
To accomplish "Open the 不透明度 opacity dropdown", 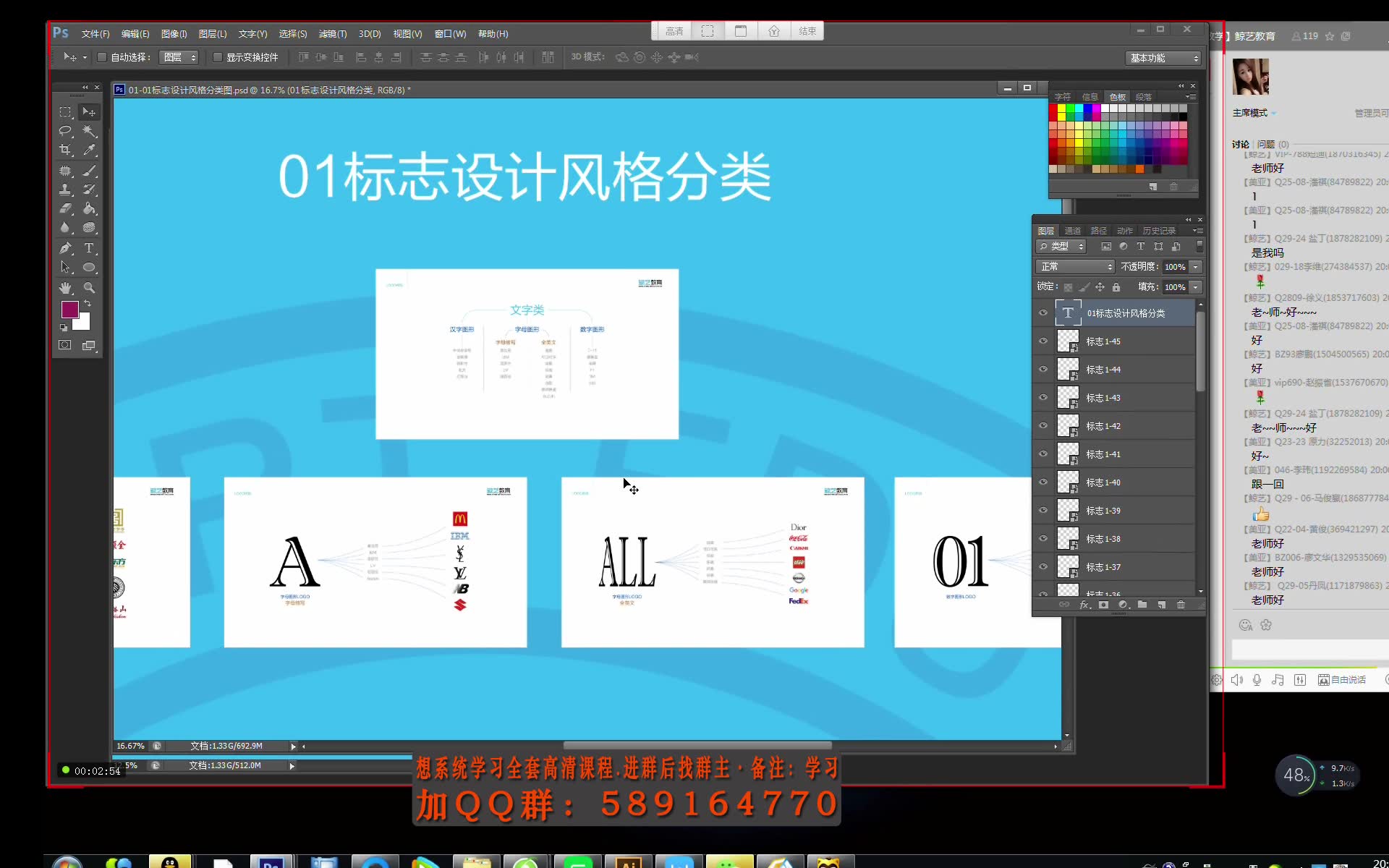I will coord(1195,266).
